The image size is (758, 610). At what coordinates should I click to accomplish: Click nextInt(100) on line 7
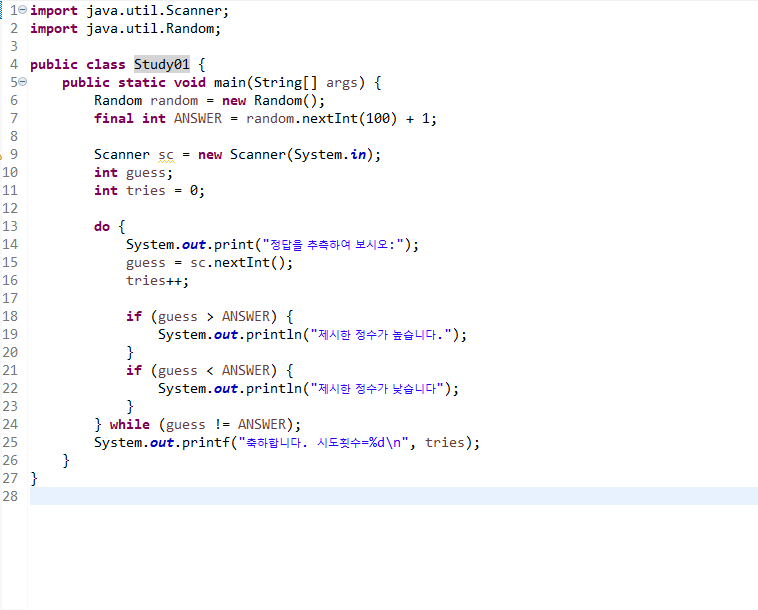coord(349,118)
